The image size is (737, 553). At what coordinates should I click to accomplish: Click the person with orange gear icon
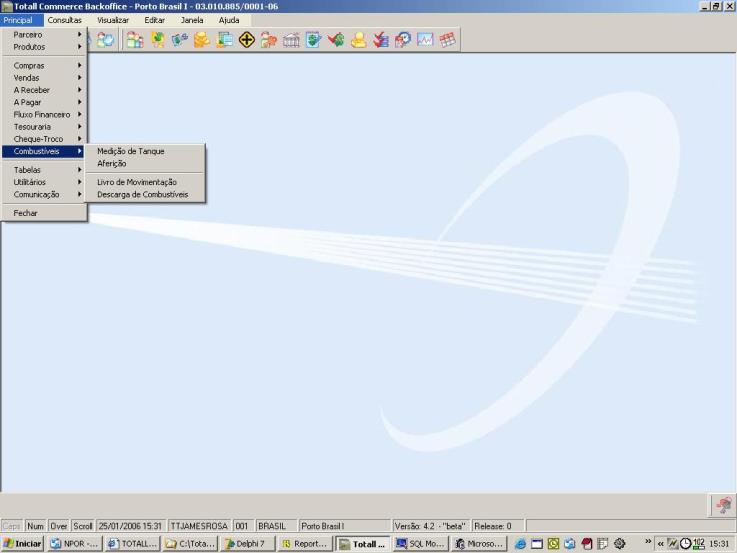[268, 40]
